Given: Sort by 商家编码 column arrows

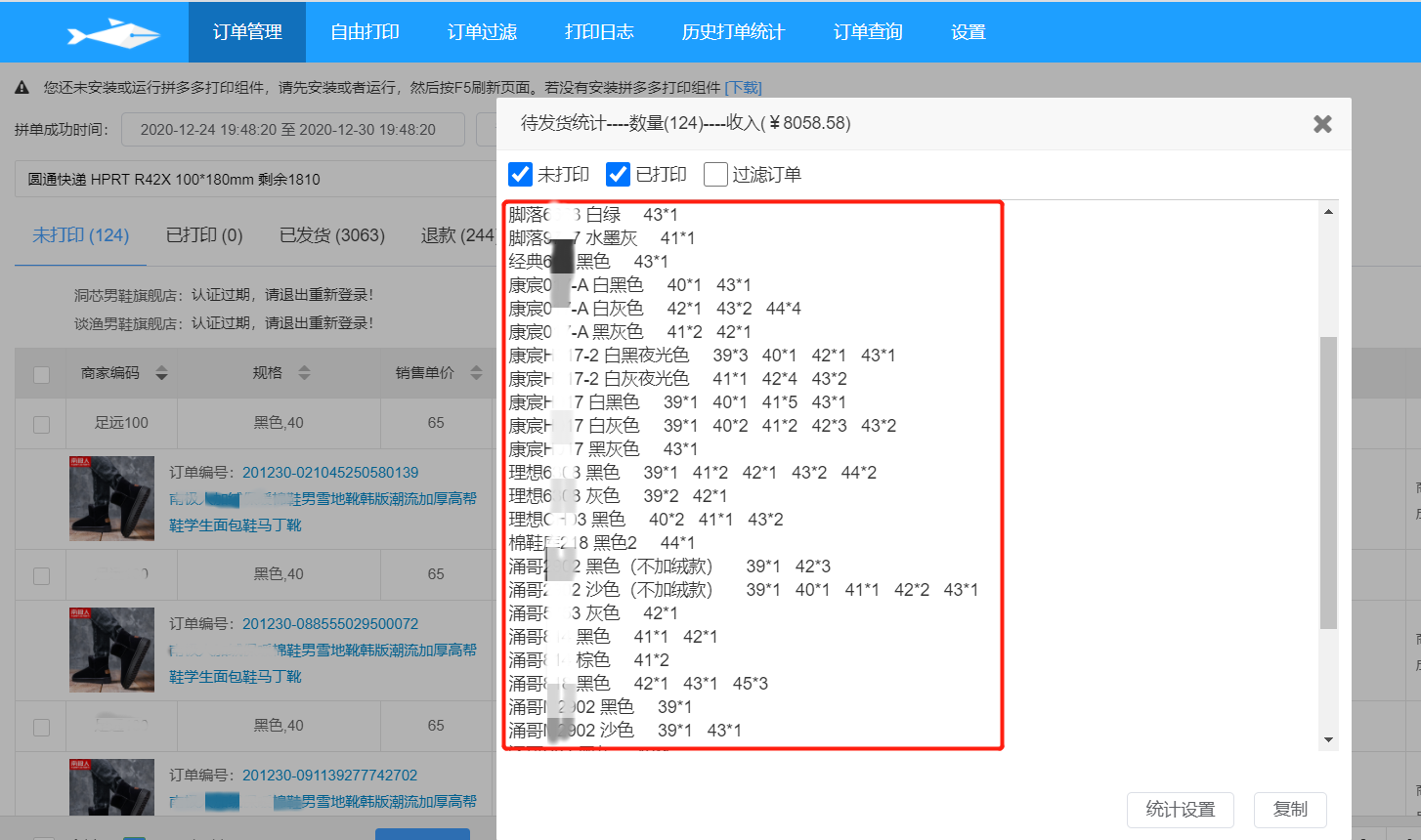Looking at the screenshot, I should click(x=162, y=373).
